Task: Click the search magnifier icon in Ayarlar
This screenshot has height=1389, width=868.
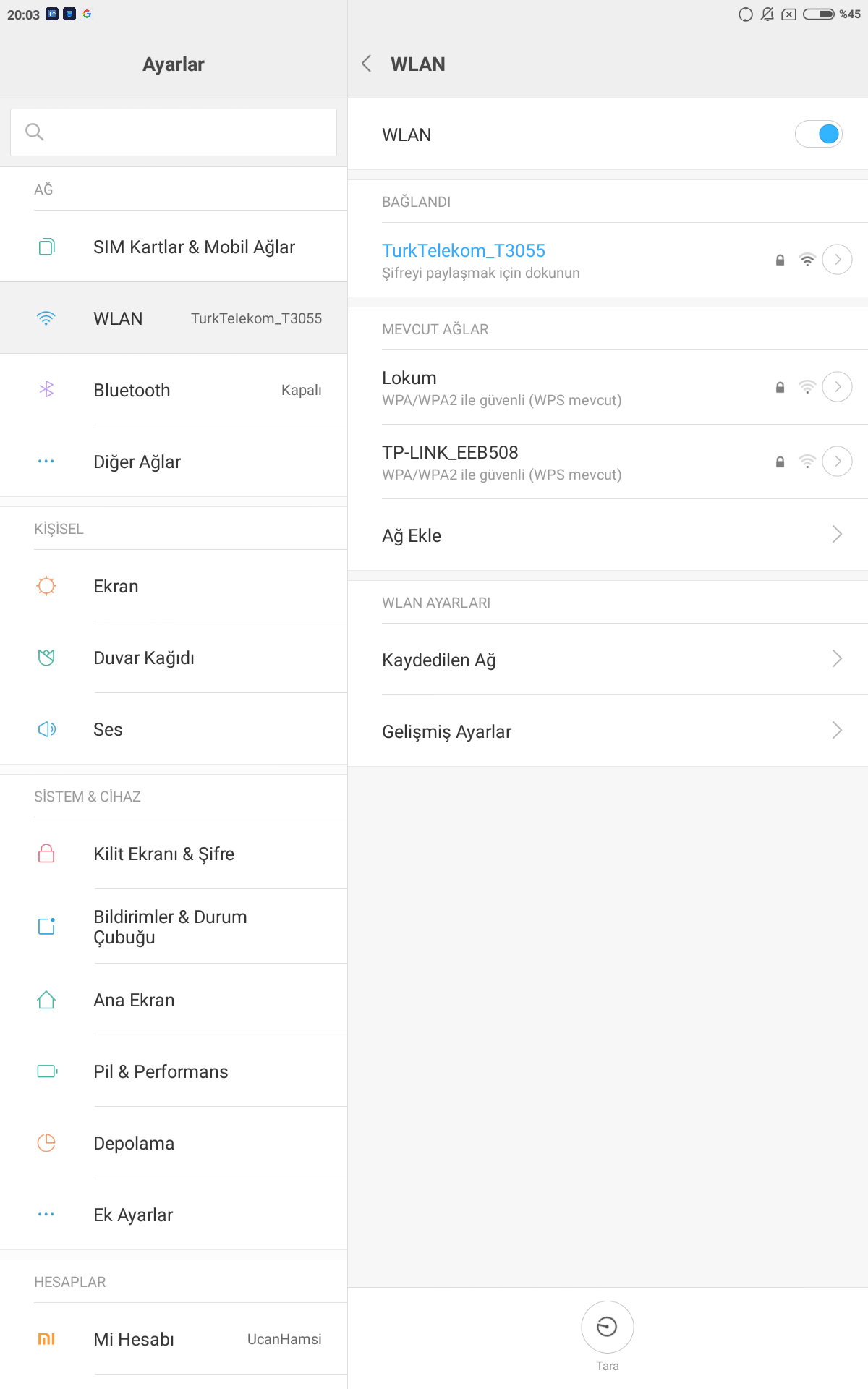Action: (x=34, y=132)
